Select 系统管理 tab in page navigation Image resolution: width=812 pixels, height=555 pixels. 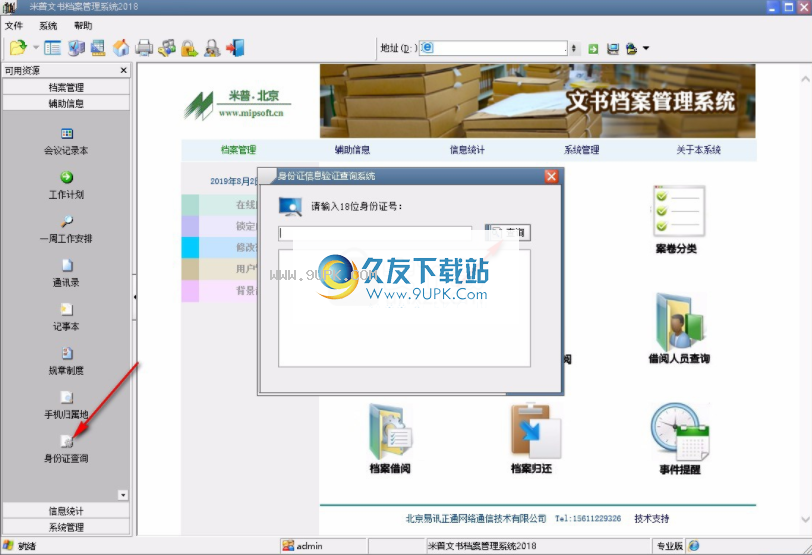pos(582,150)
